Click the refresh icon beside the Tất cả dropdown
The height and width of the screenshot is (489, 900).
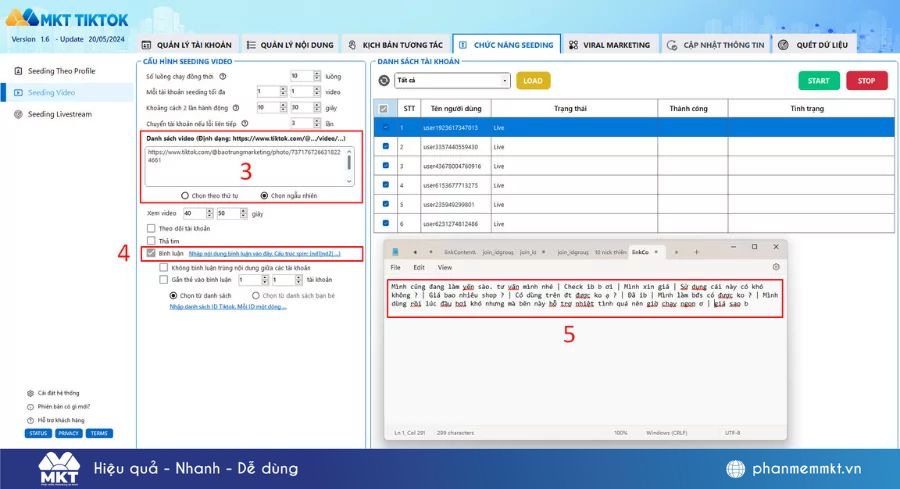tap(384, 80)
